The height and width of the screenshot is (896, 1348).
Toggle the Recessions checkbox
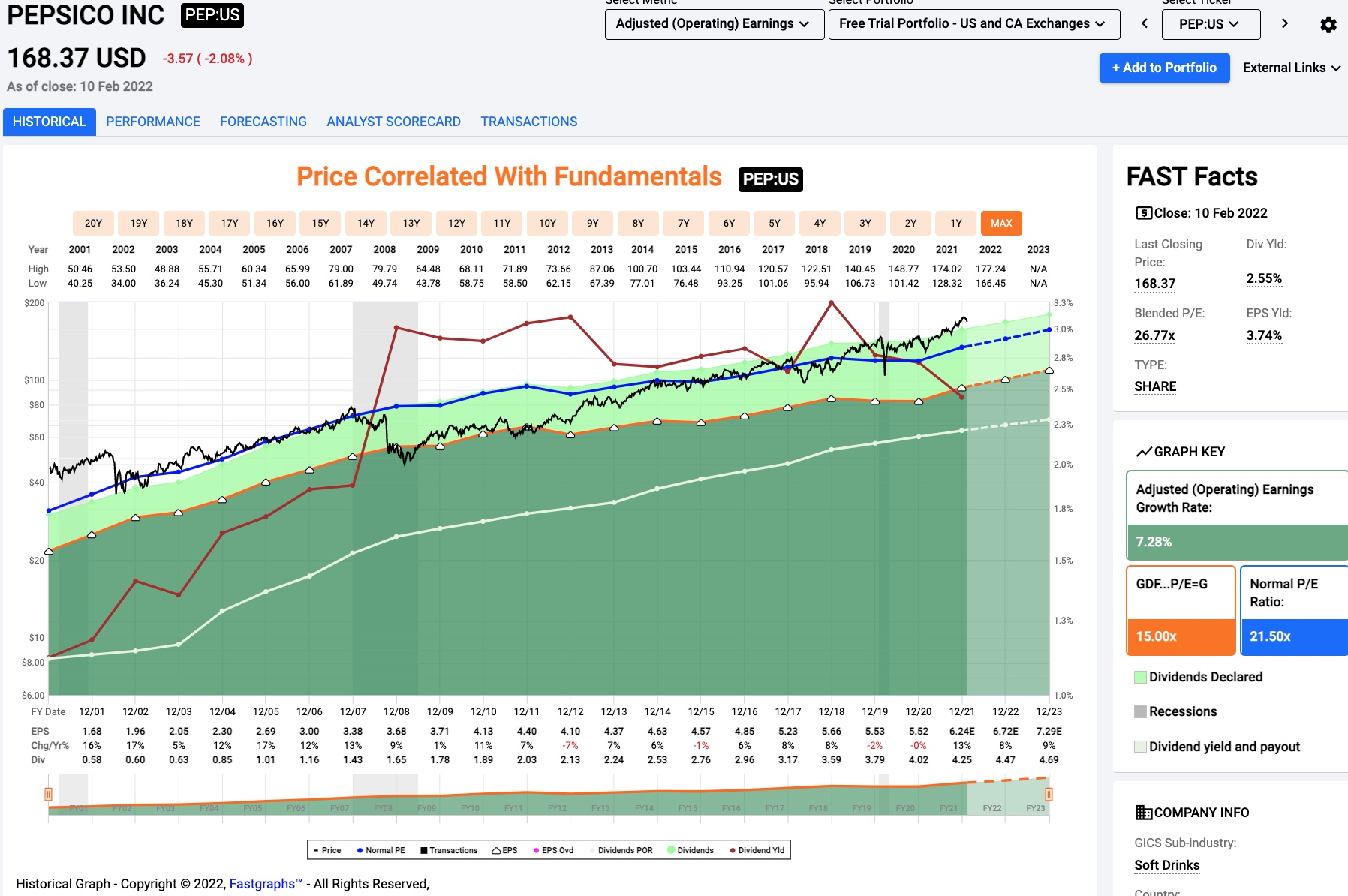(x=1140, y=711)
